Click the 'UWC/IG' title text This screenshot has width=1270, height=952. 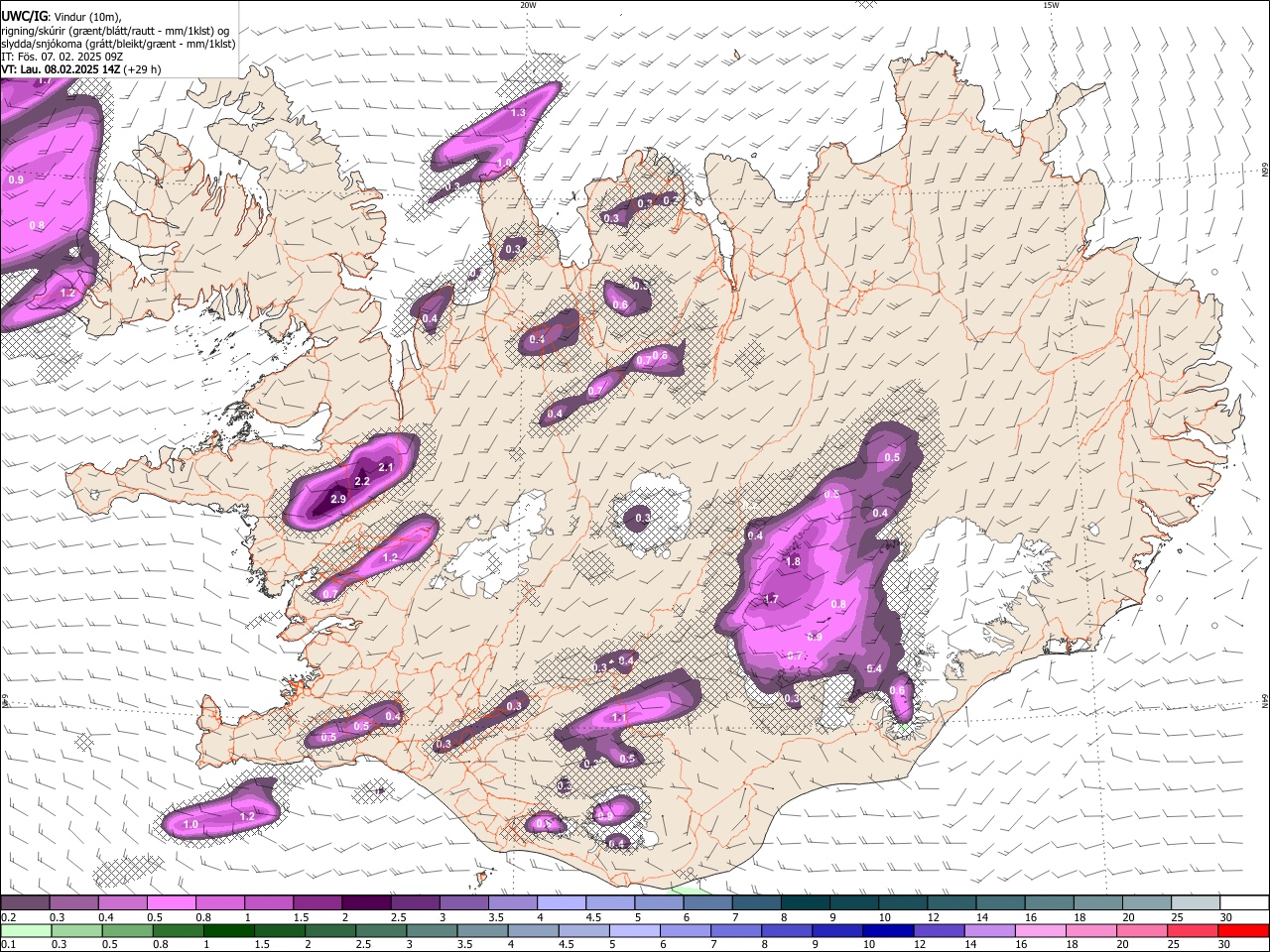[24, 17]
